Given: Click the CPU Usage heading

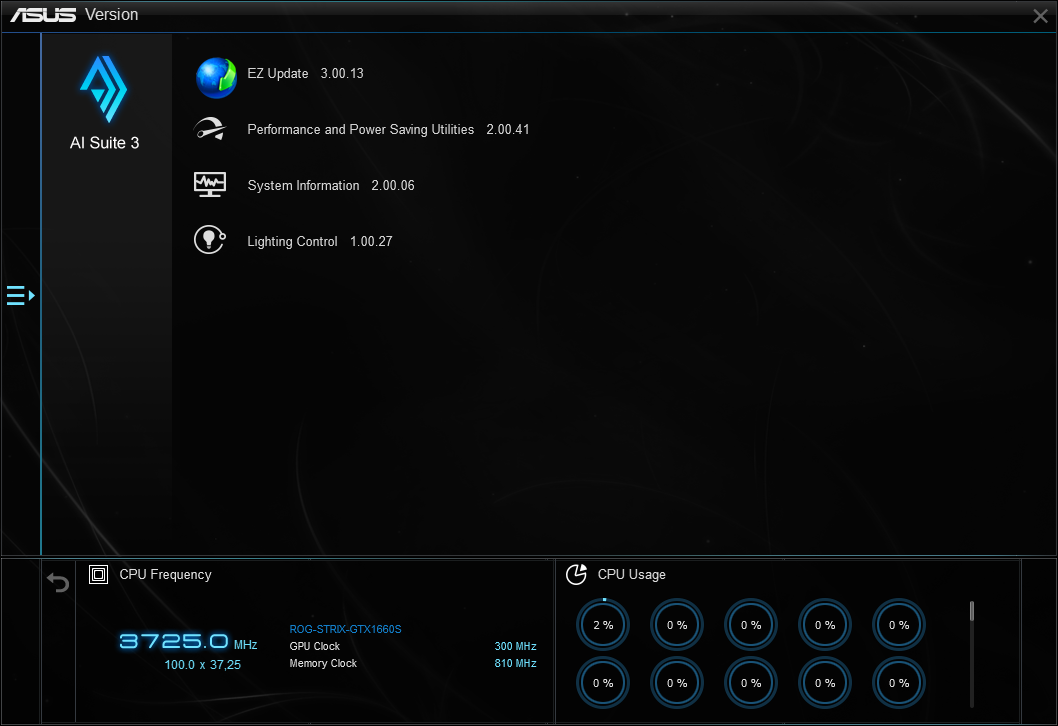Looking at the screenshot, I should tap(632, 574).
